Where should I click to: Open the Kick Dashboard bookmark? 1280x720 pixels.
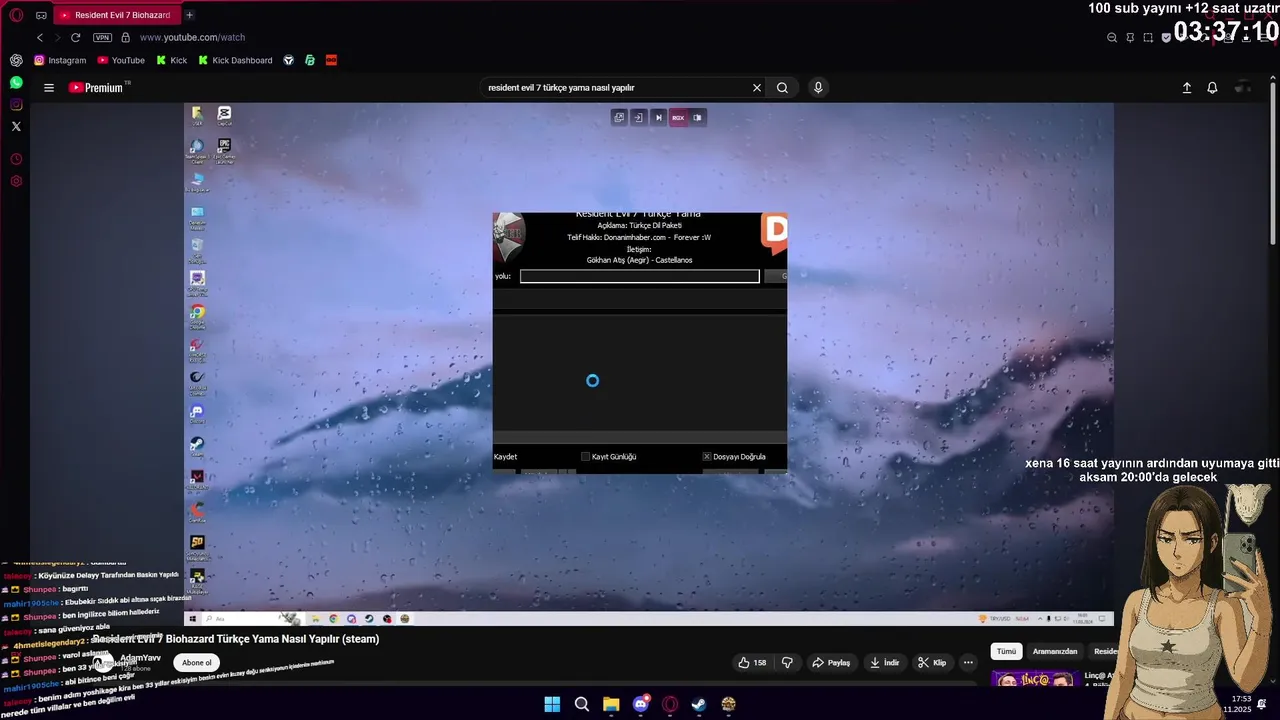(235, 60)
